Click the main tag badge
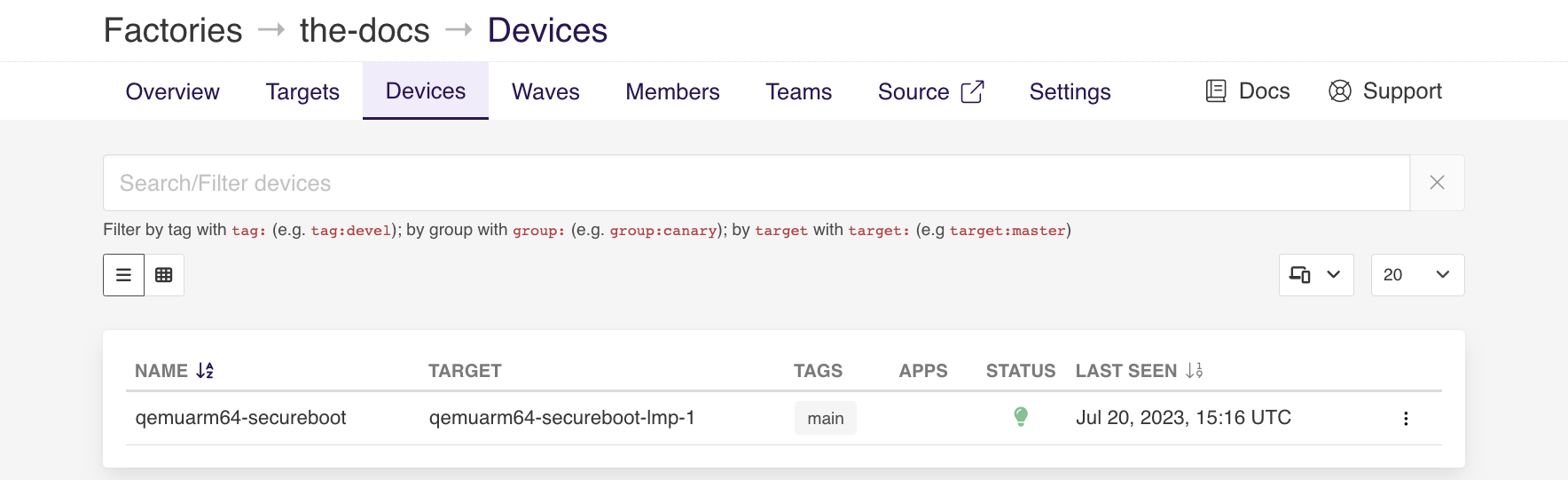Viewport: 1568px width, 480px height. pyautogui.click(x=825, y=419)
